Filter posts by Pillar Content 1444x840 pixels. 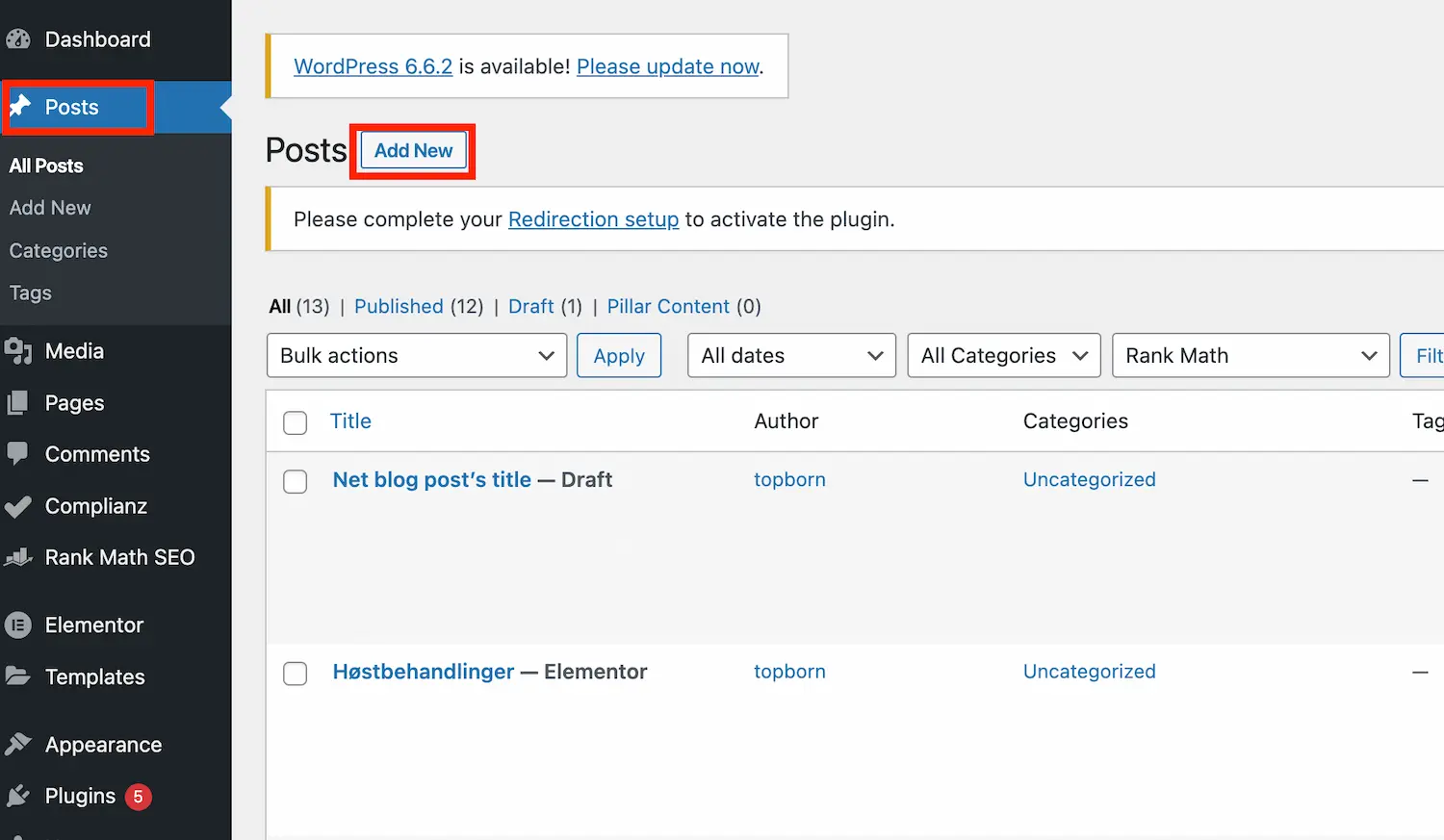coord(668,306)
